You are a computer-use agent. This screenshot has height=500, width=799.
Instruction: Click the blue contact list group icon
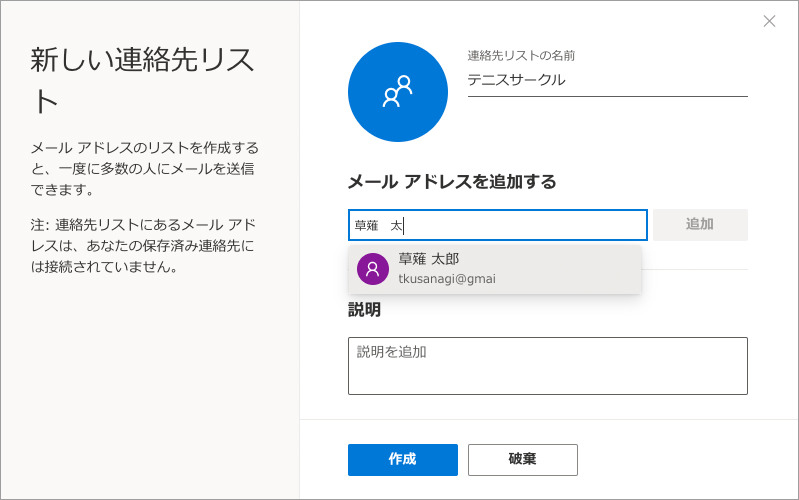pyautogui.click(x=397, y=92)
